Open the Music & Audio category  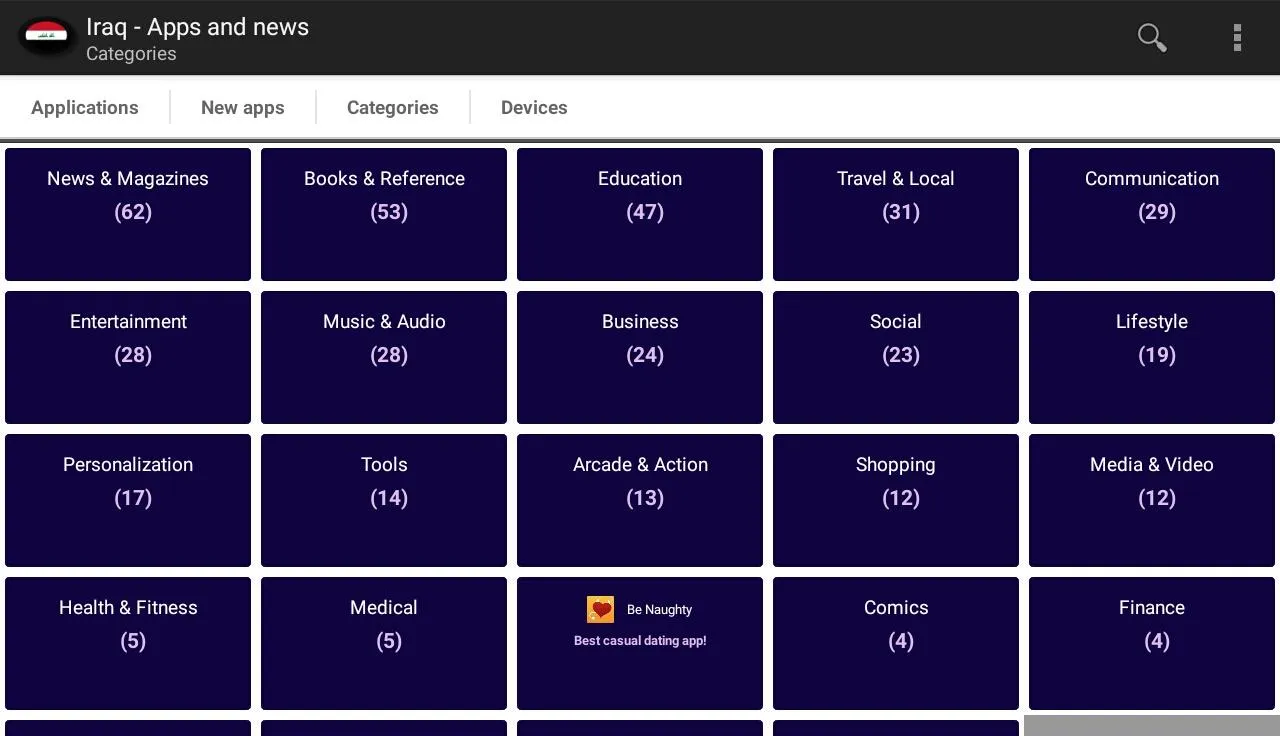pos(384,357)
